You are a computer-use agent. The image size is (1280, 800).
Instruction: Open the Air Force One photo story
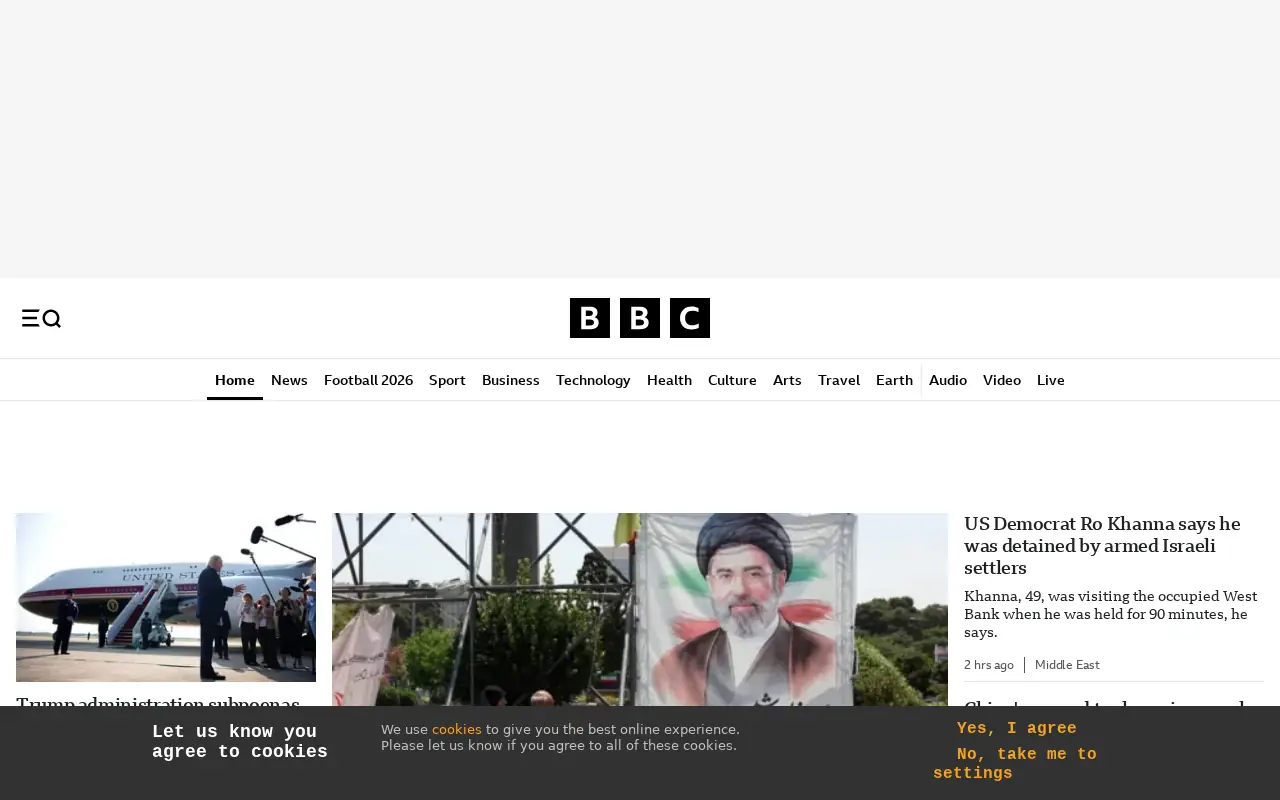(166, 597)
